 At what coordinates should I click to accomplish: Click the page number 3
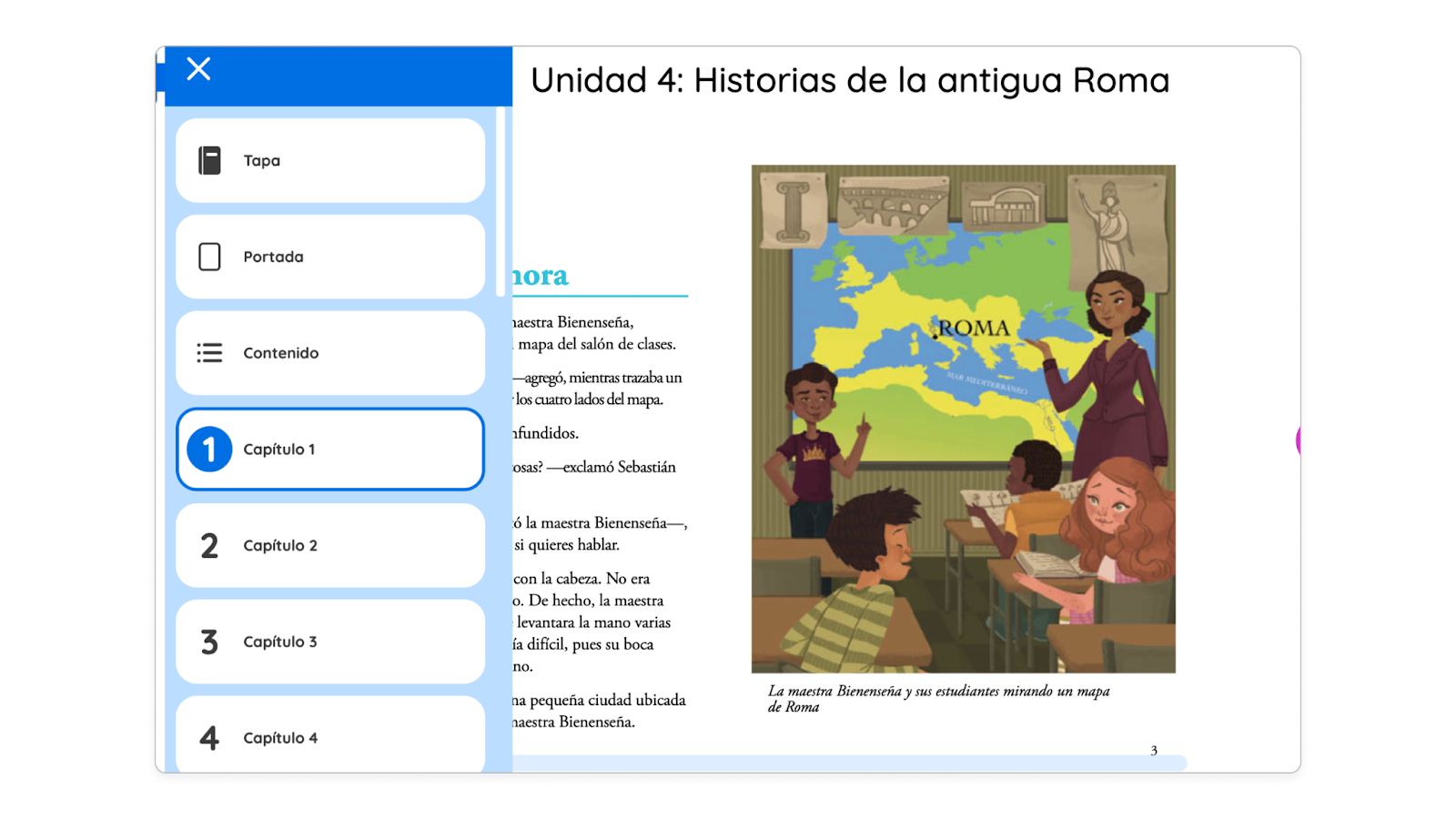pos(1154,750)
